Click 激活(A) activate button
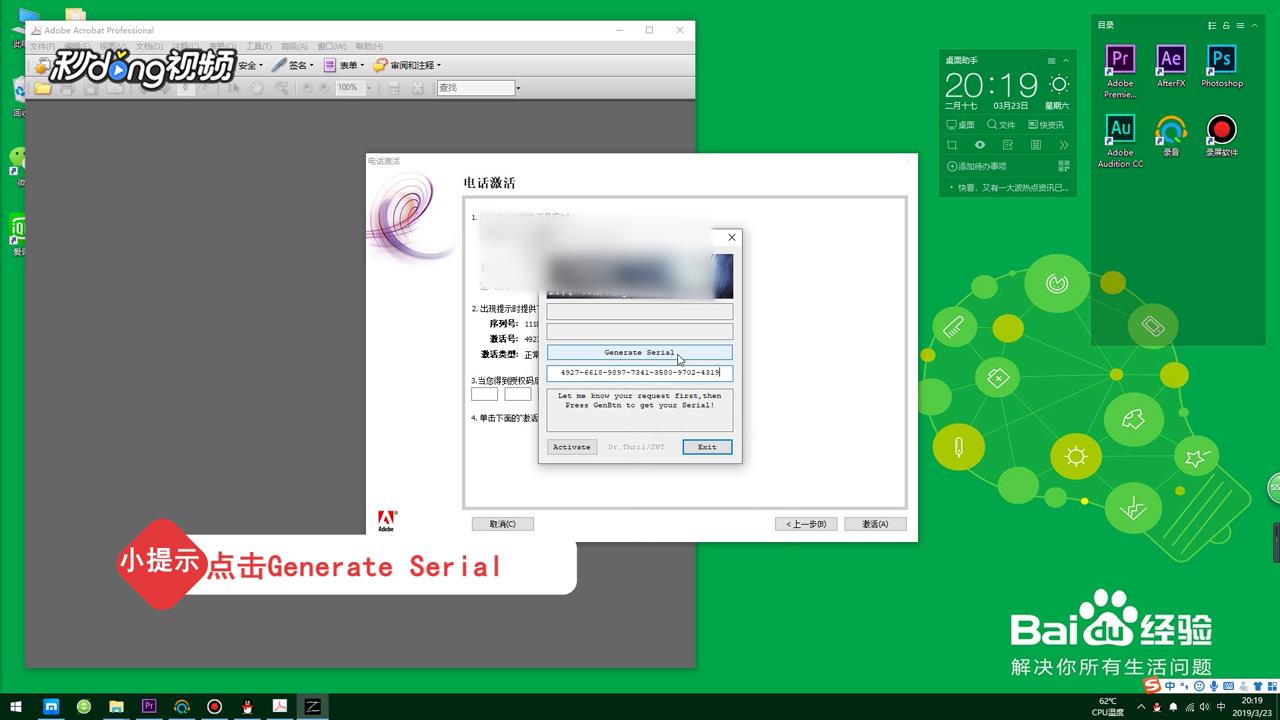This screenshot has width=1280, height=720. 875,524
